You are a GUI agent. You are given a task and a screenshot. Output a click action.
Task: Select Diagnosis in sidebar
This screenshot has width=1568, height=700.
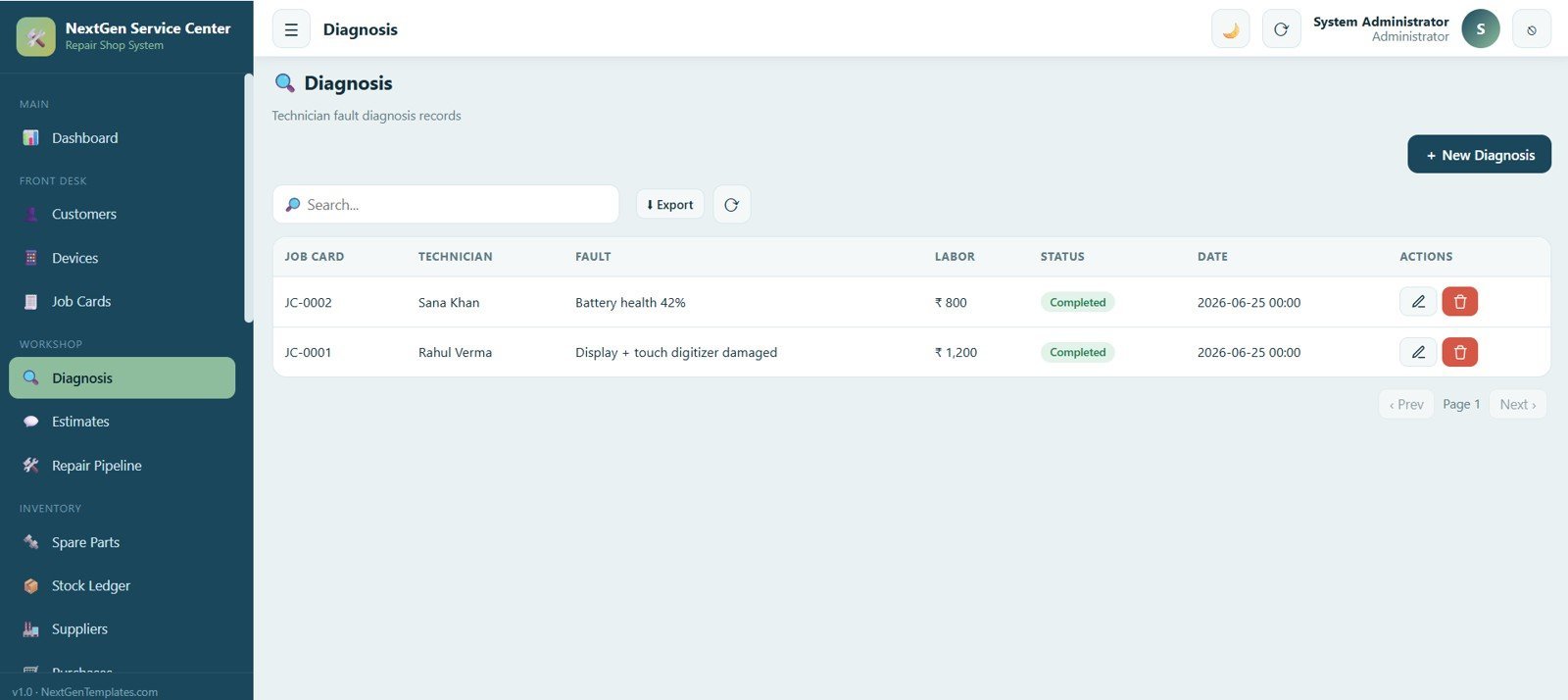click(x=122, y=377)
